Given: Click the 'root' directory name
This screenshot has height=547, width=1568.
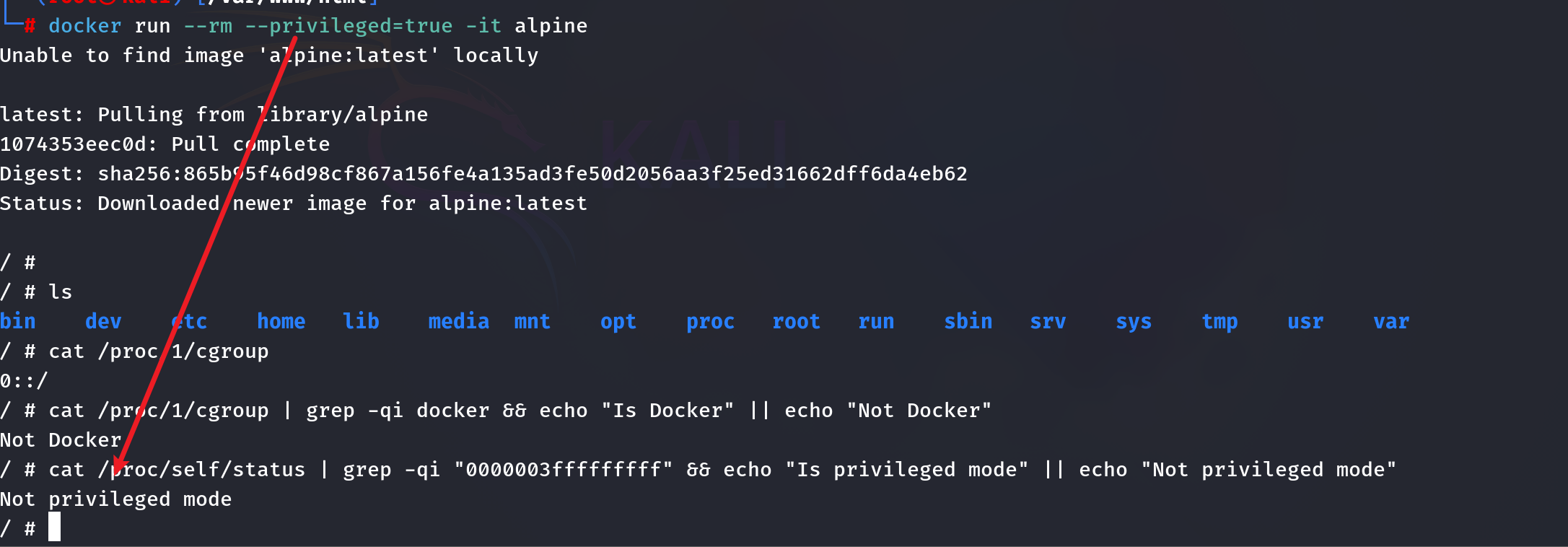Looking at the screenshot, I should click(796, 322).
